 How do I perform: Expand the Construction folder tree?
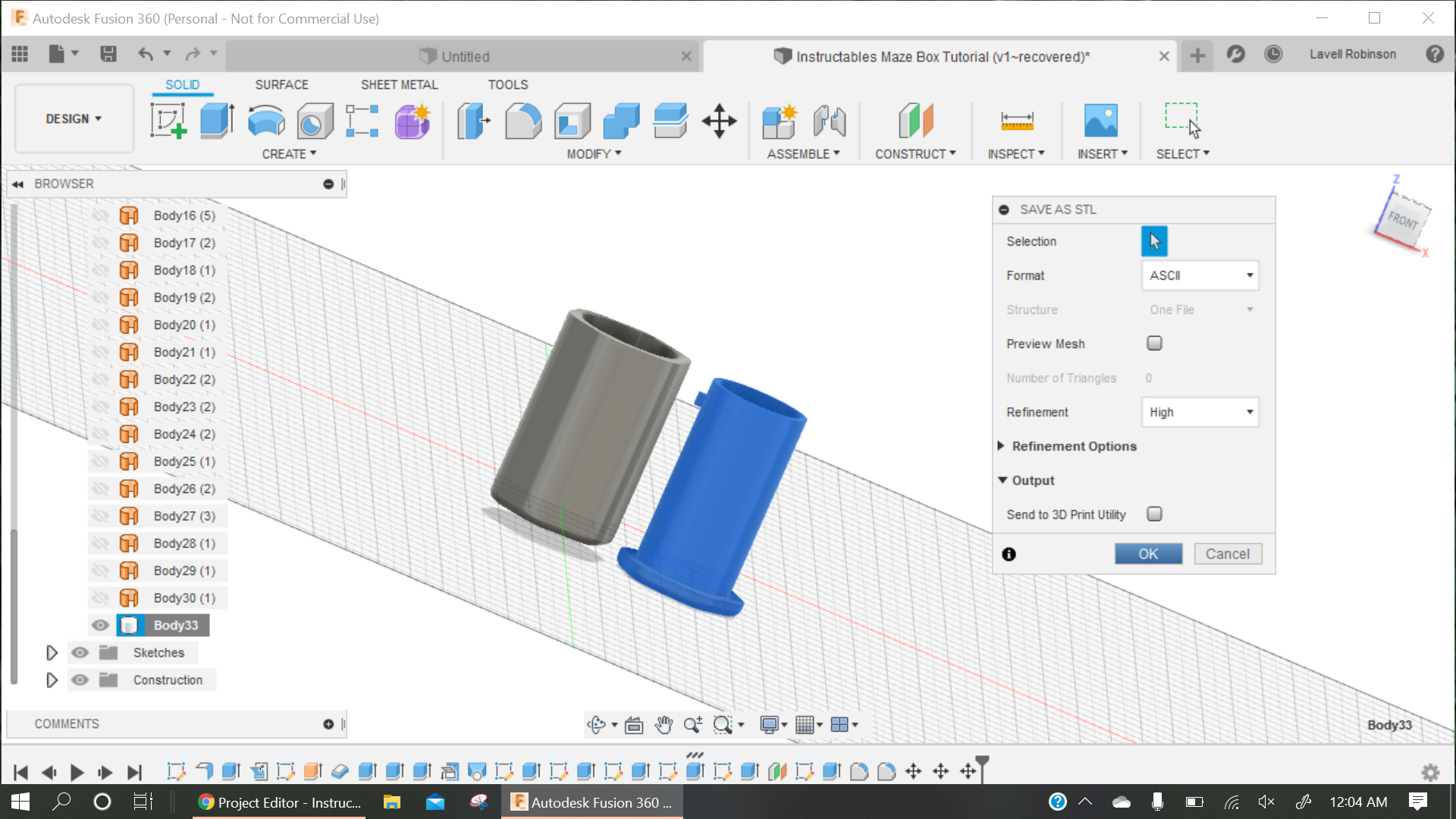click(52, 680)
